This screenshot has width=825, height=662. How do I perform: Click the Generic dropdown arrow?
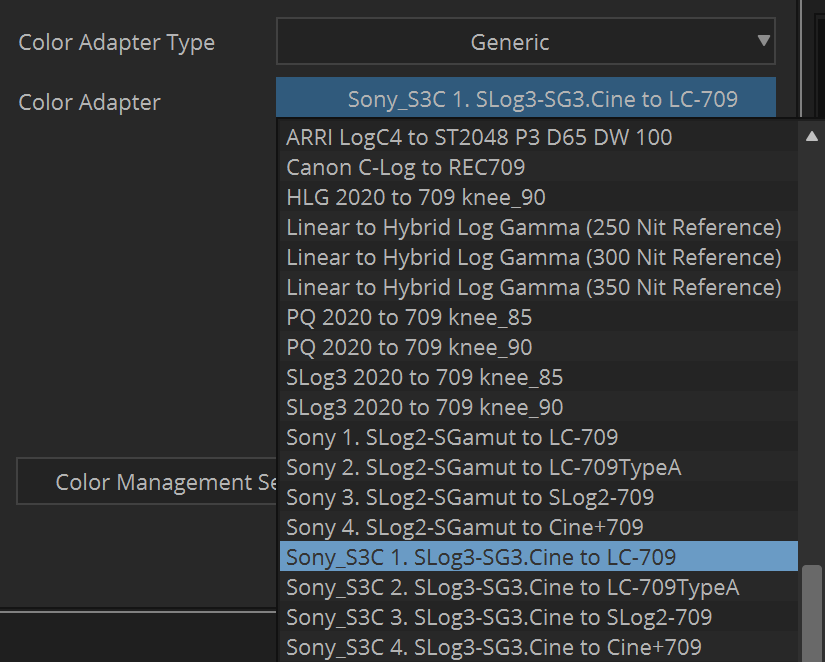(763, 41)
